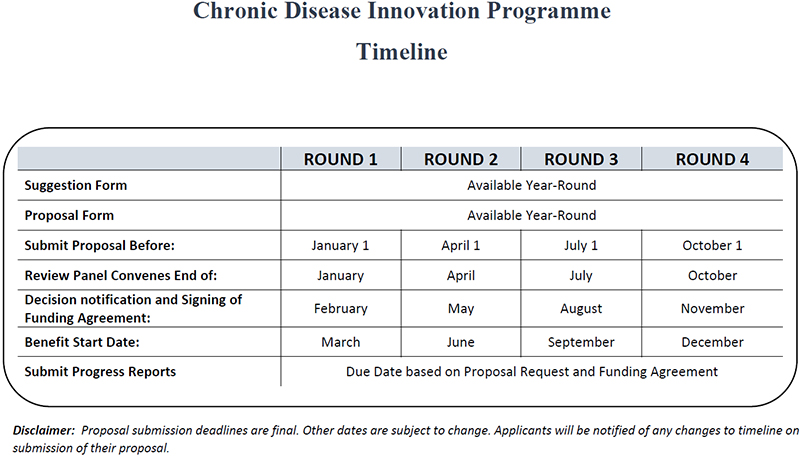Click the Chronic Disease Innovation Programme title
The image size is (800, 457).
[x=401, y=14]
